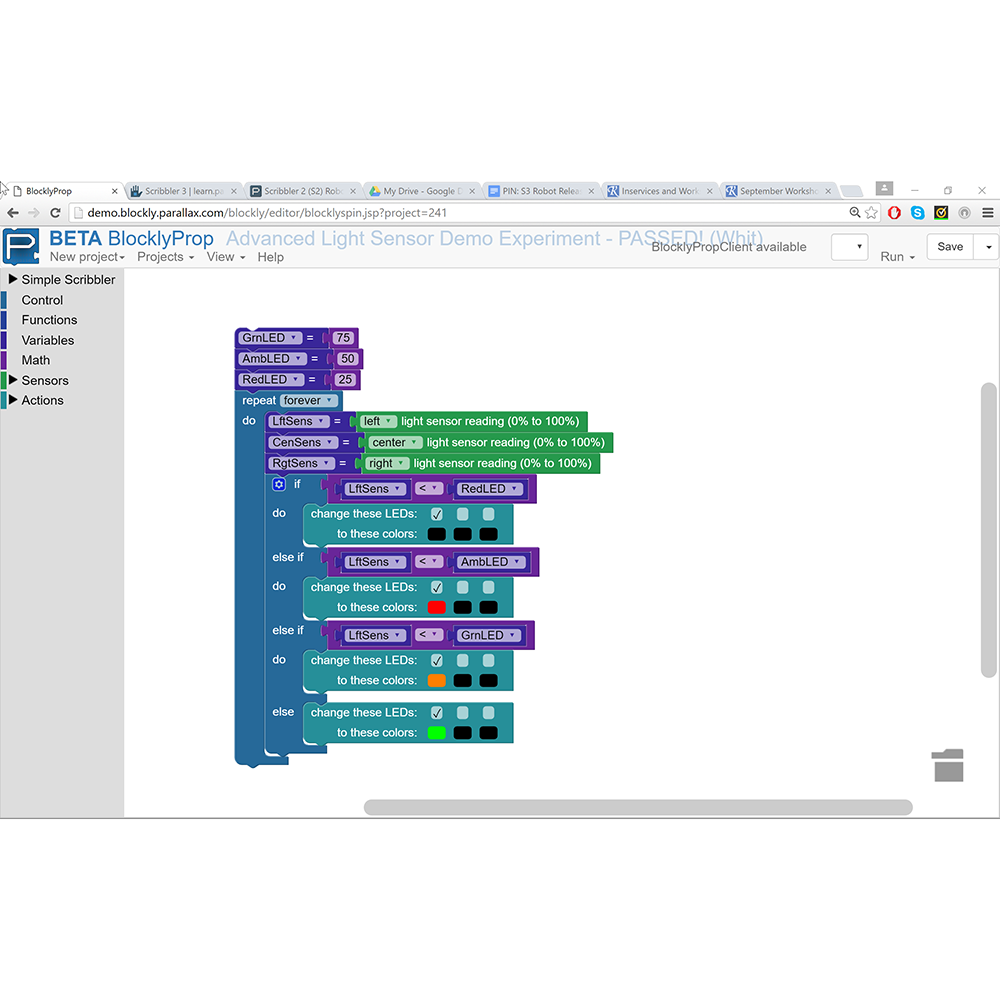This screenshot has height=1000, width=1000.
Task: Expand the Sensors category
Action: [12, 379]
